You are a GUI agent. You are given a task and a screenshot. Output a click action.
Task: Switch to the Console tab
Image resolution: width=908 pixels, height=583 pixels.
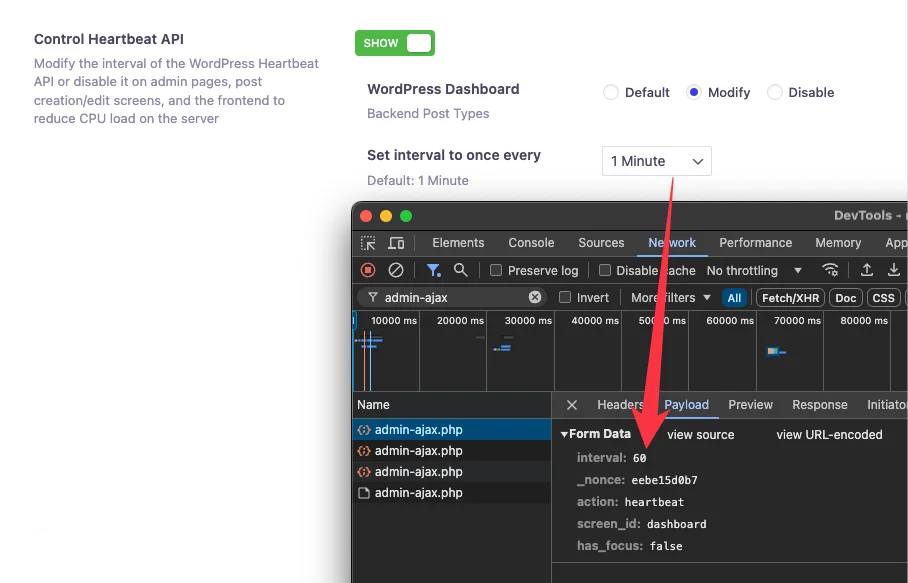[x=531, y=243]
